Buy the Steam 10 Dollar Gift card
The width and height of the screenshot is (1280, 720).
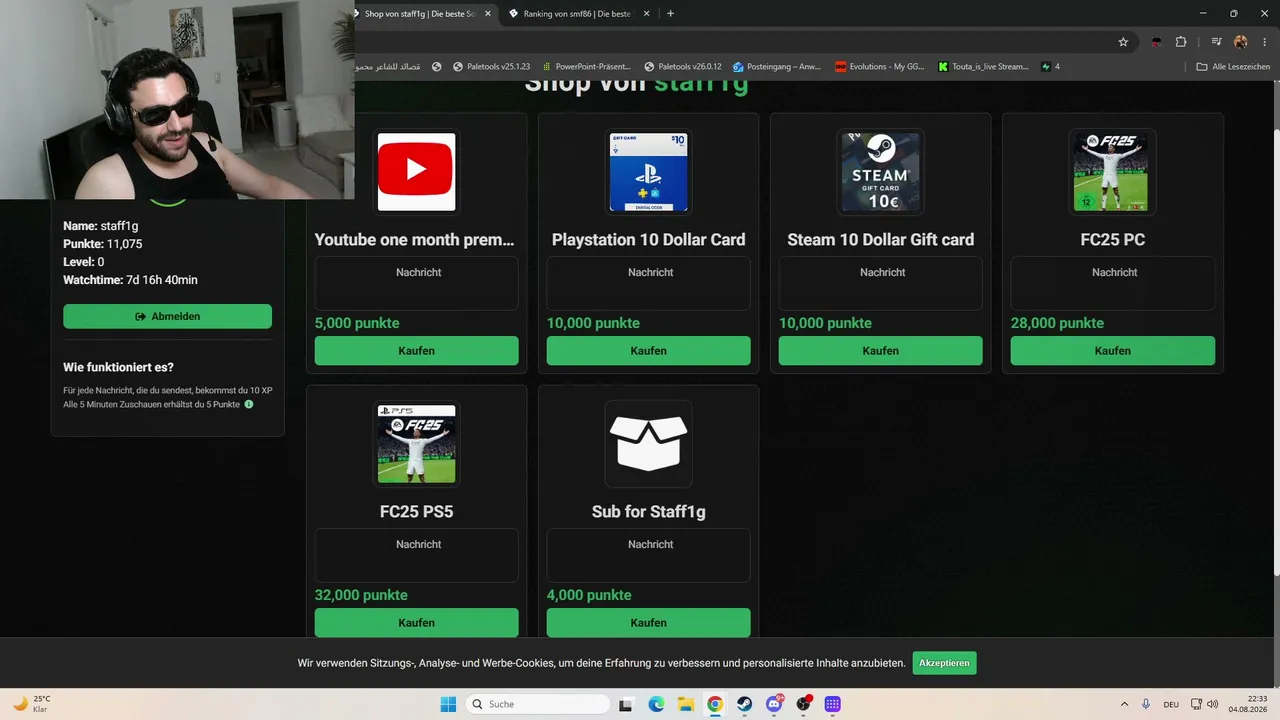pos(880,351)
